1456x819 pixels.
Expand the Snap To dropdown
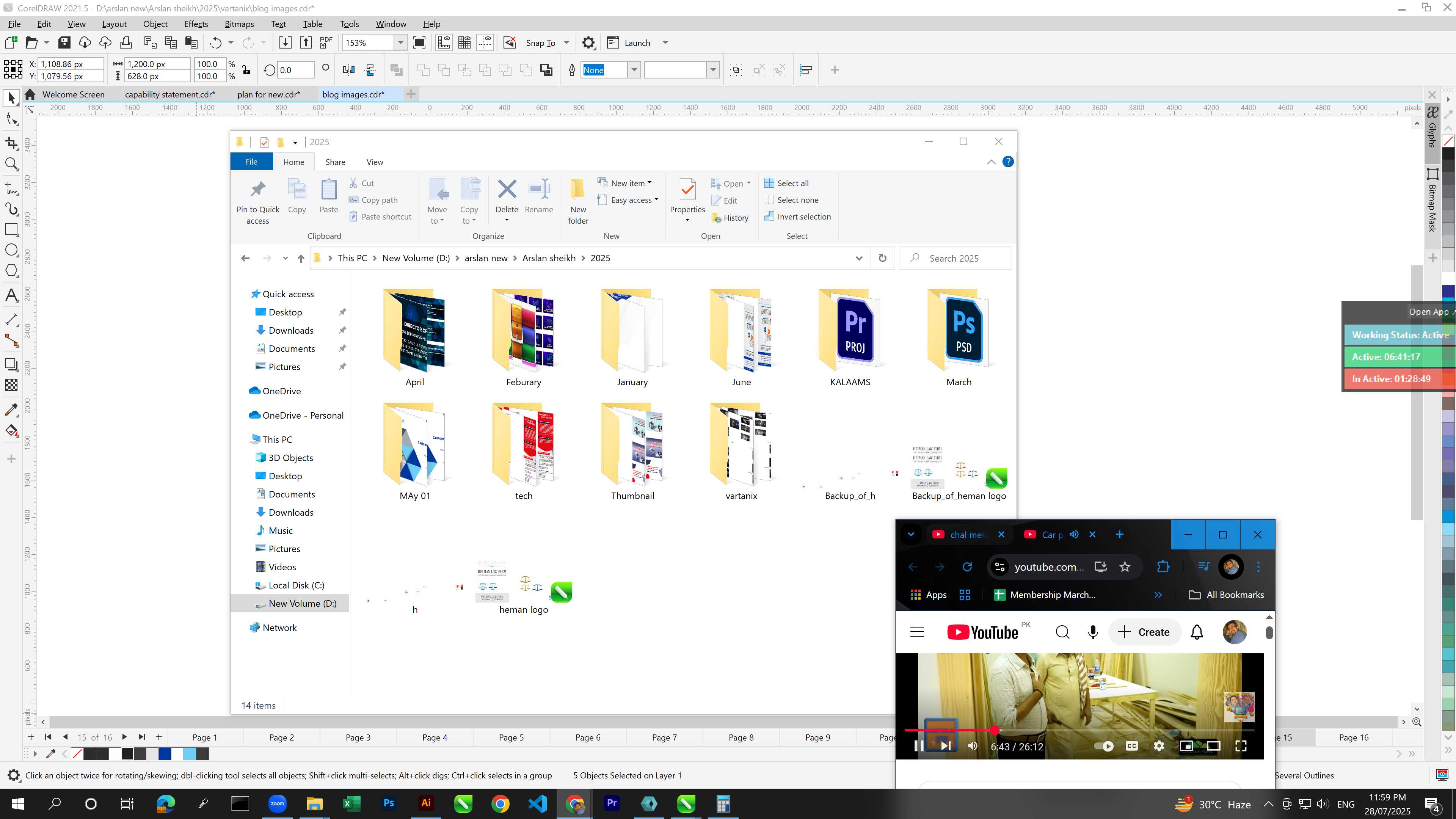coord(566,42)
